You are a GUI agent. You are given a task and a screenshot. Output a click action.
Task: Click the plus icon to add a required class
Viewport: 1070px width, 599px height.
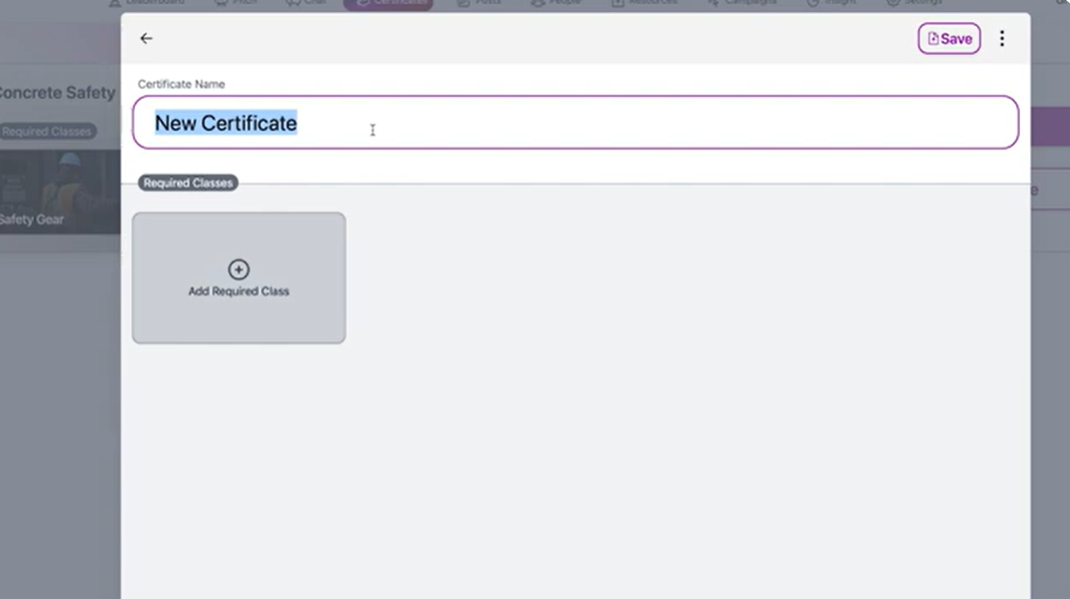point(239,269)
